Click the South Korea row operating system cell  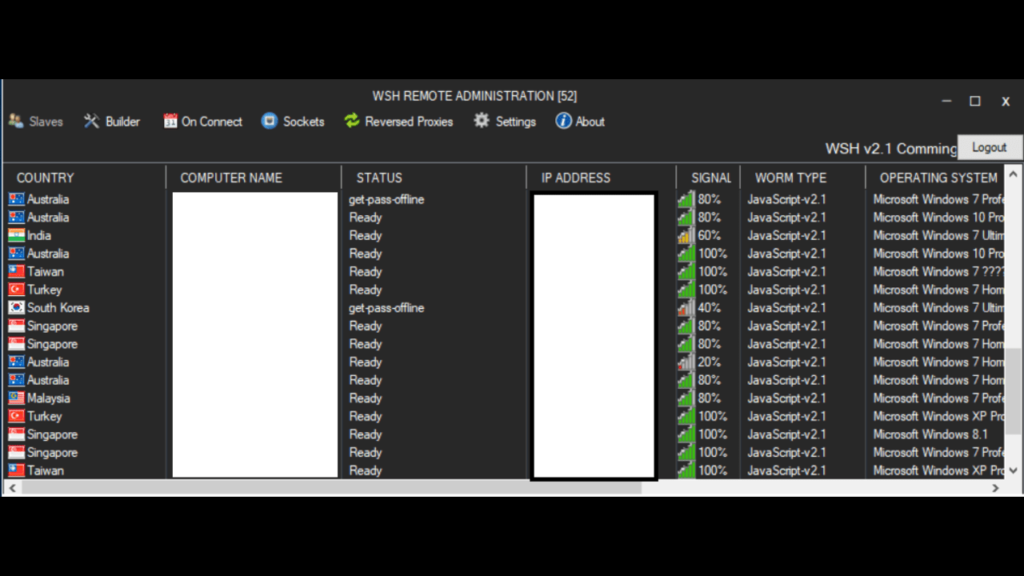coord(938,308)
